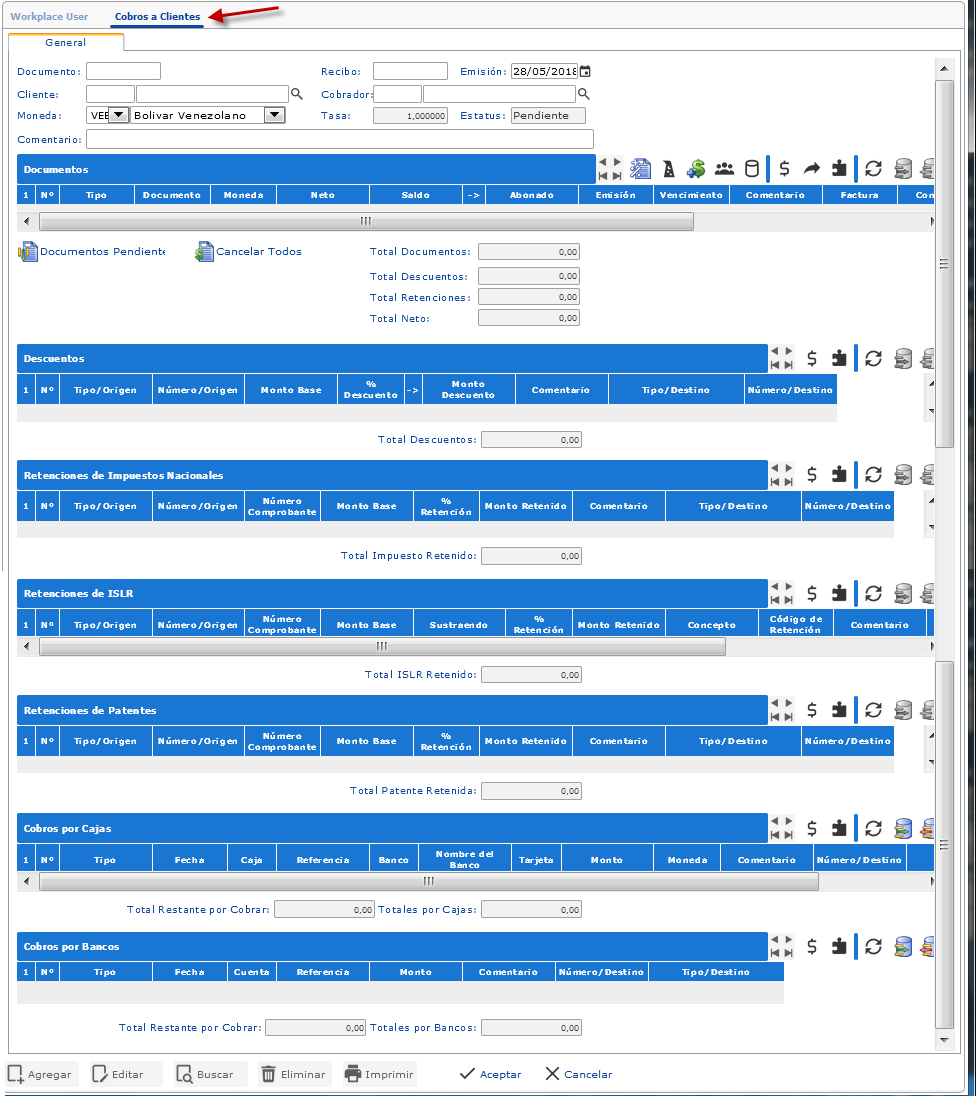Click into the Recibo input field
This screenshot has height=1096, width=976.
[410, 71]
